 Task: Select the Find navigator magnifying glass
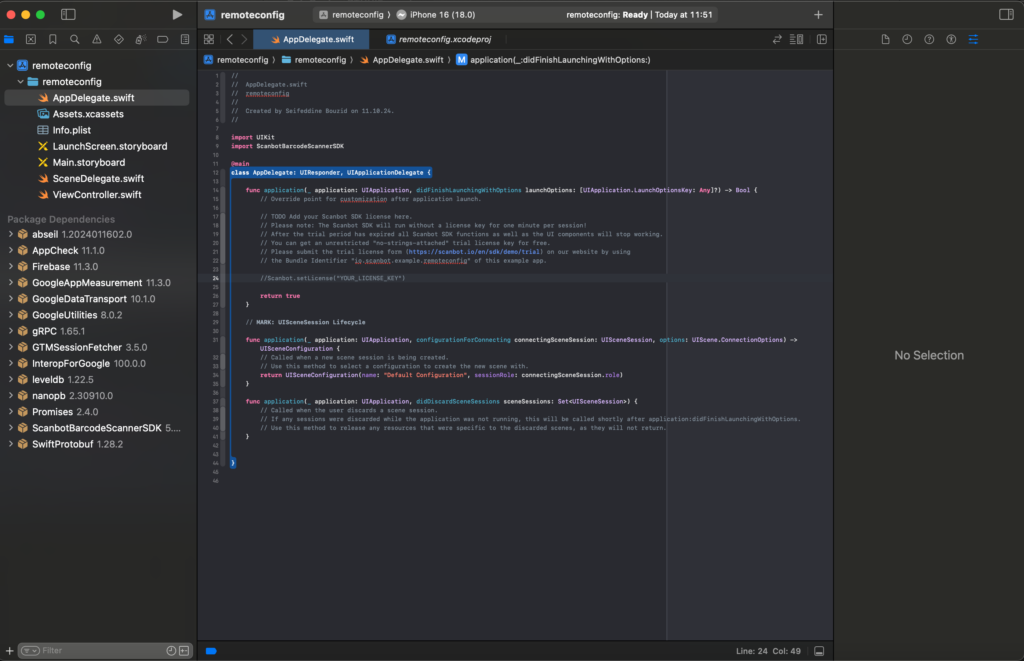pos(75,39)
